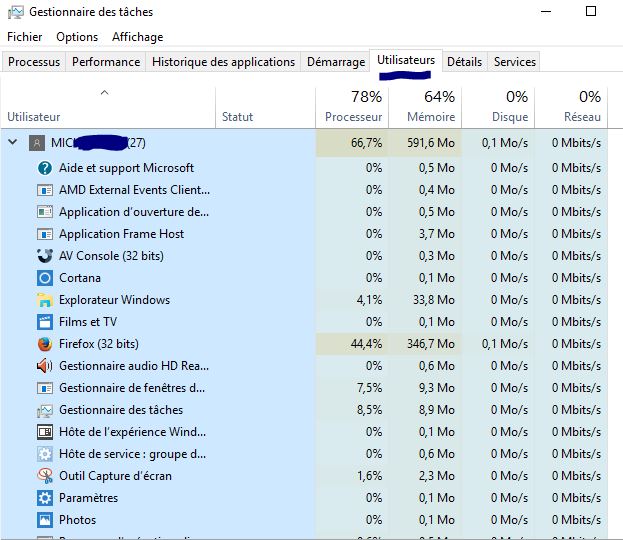Click the Firefox (32 bits) icon
The height and width of the screenshot is (540, 623).
[x=45, y=344]
